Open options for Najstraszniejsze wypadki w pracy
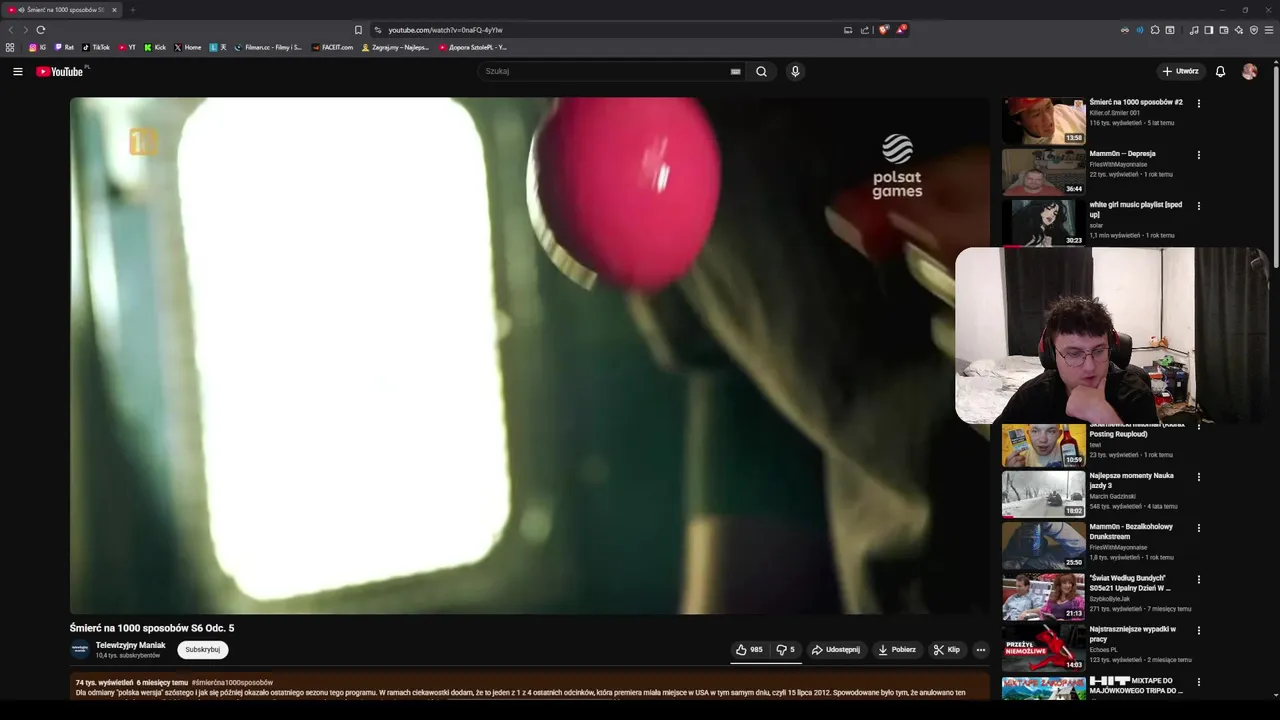This screenshot has height=720, width=1280. click(x=1198, y=631)
